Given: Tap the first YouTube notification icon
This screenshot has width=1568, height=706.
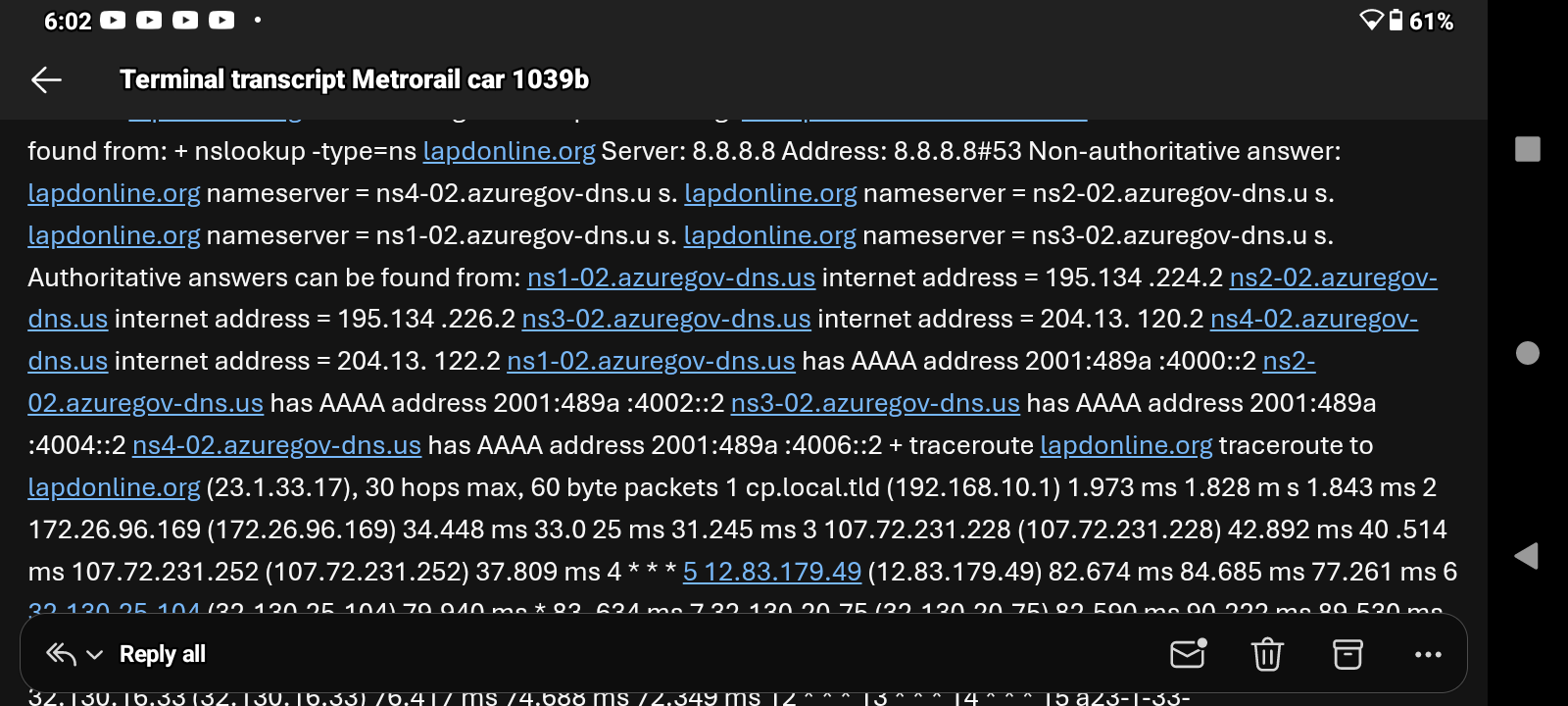Looking at the screenshot, I should click(x=114, y=21).
